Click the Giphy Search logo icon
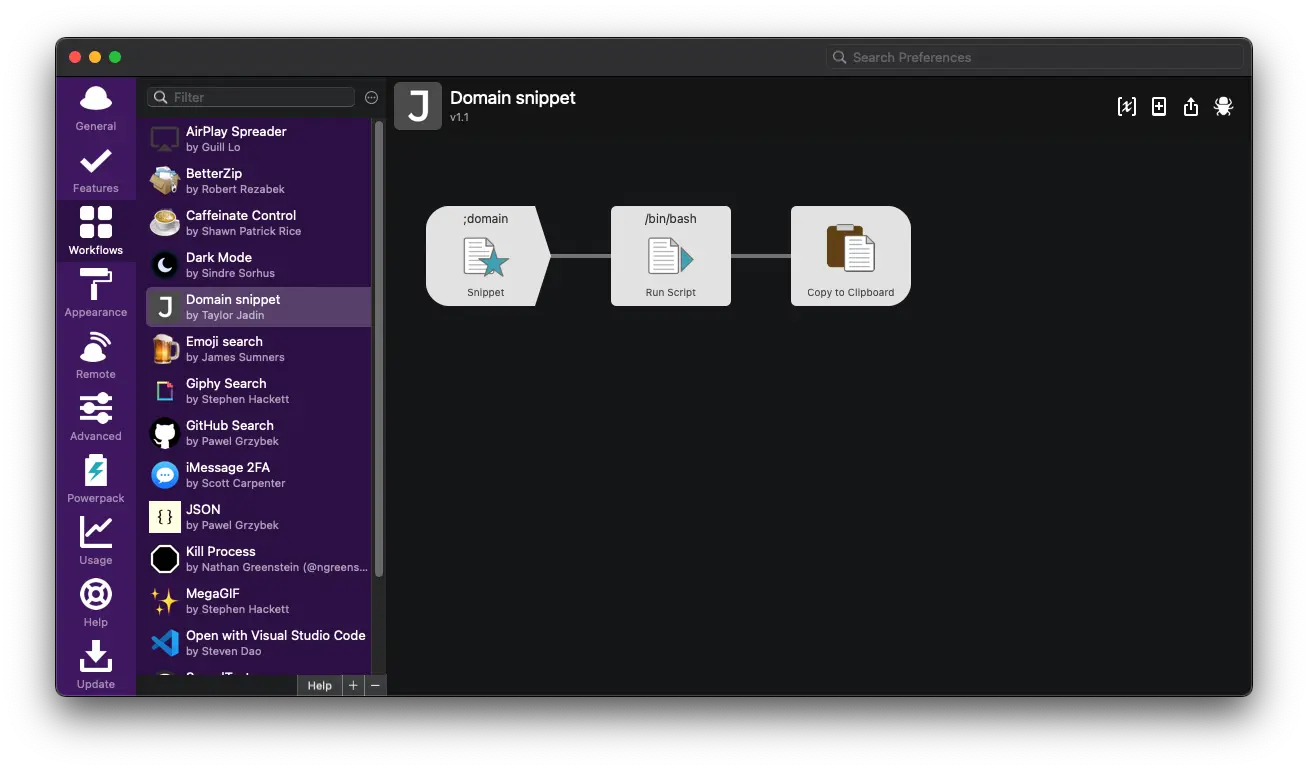1308x770 pixels. coord(165,391)
